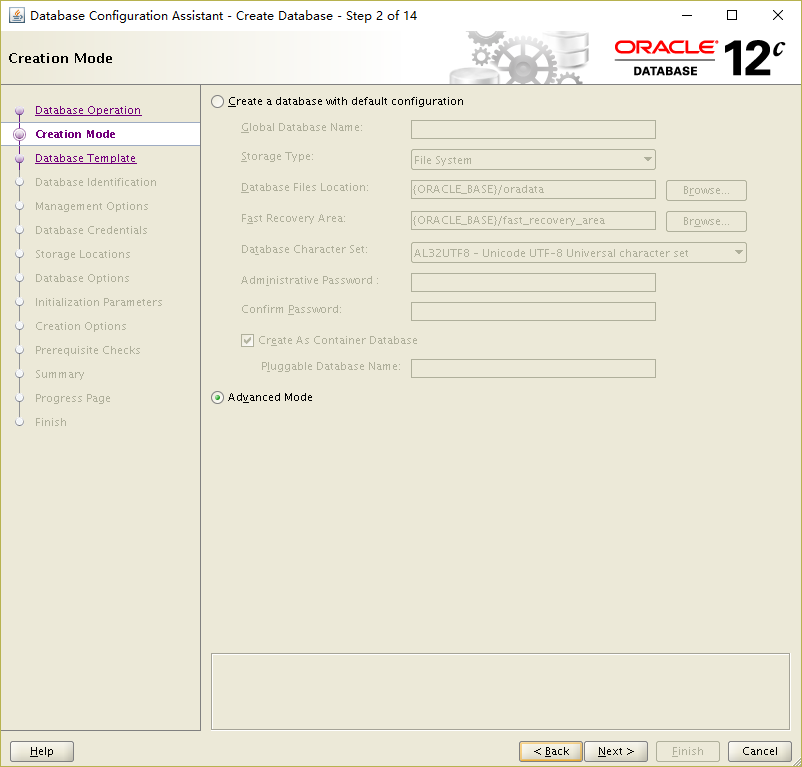Screen dimensions: 802x767
Task: Select the Advanced Mode radio button
Action: (x=217, y=397)
